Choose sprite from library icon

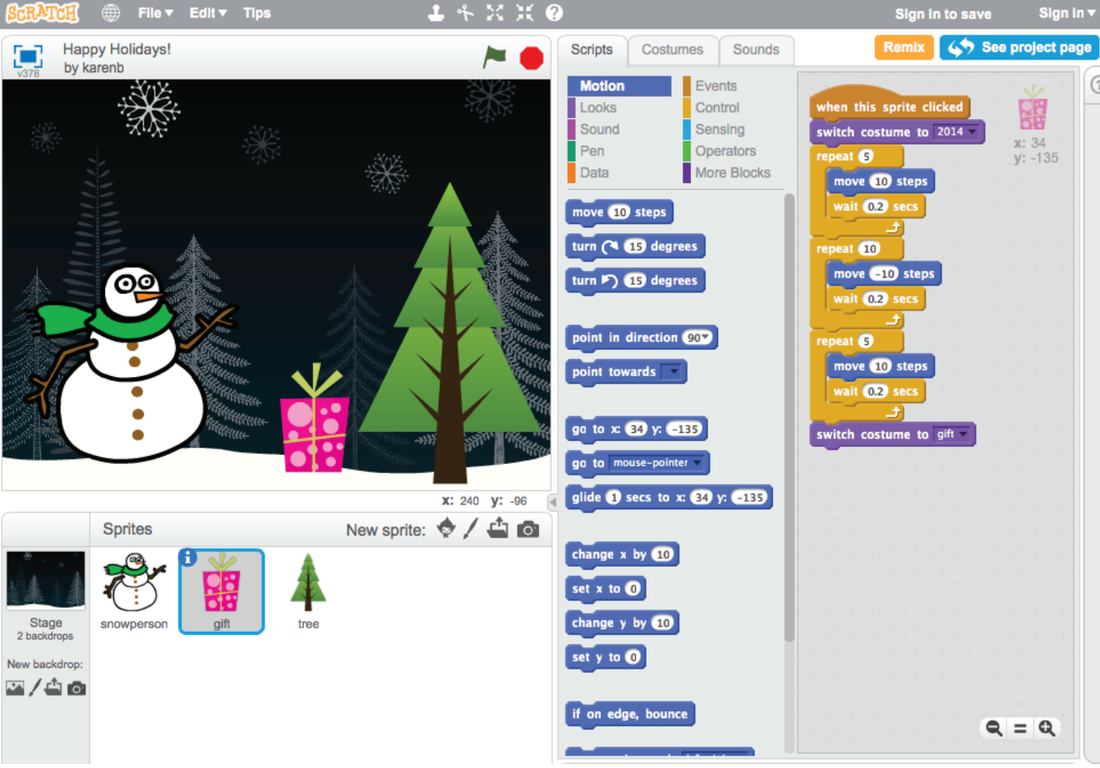[x=446, y=530]
